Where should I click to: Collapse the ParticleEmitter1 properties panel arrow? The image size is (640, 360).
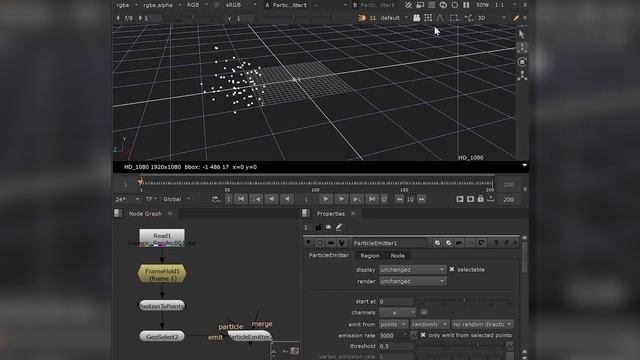(308, 242)
